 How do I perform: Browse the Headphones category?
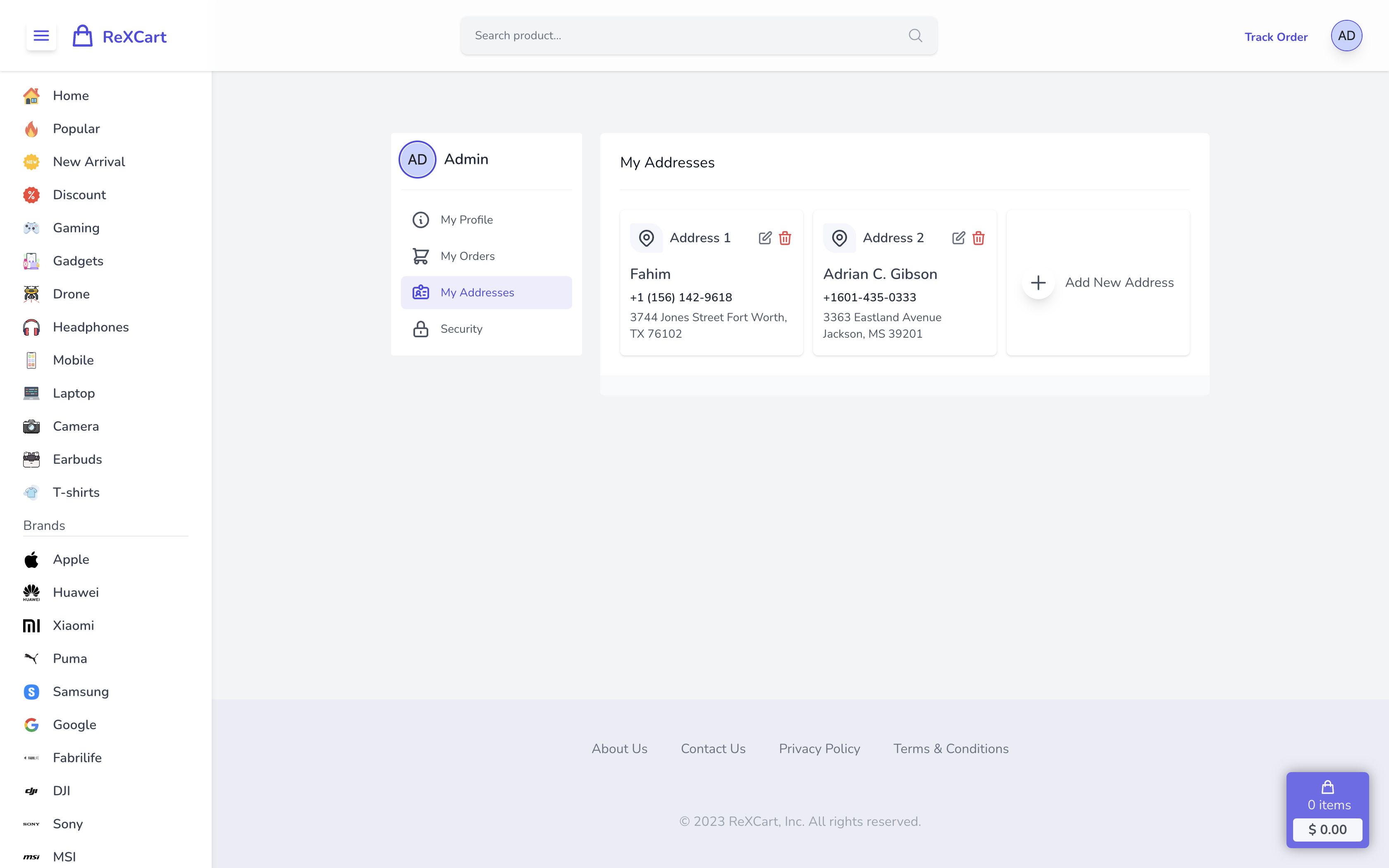coord(91,327)
